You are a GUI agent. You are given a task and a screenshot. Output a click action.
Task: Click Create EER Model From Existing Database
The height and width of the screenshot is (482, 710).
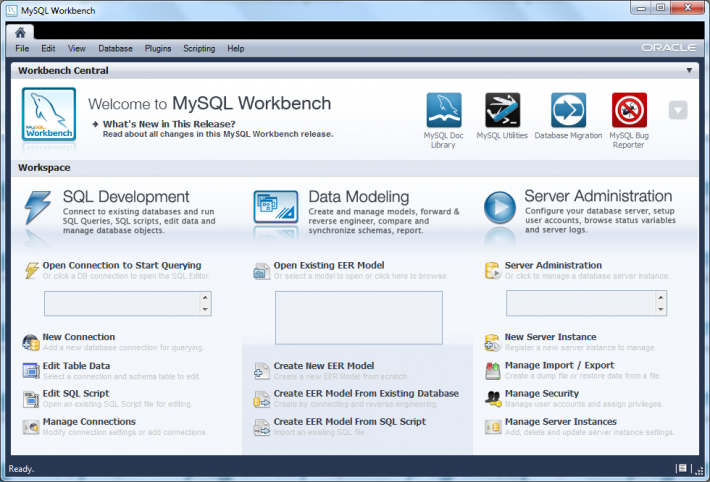coord(366,393)
